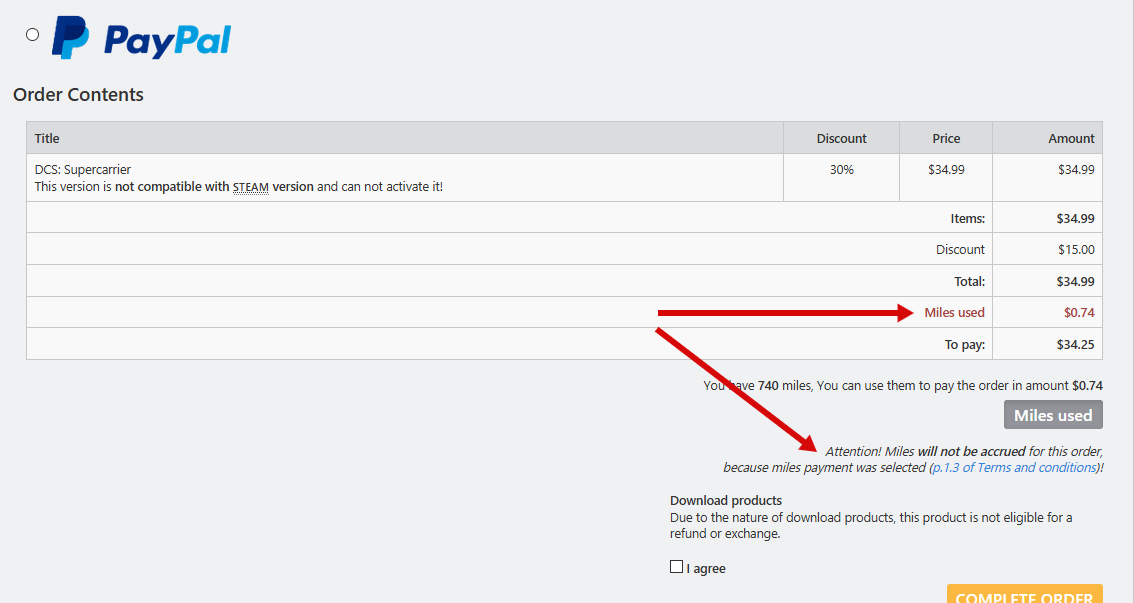Click the $15.00 discount value

(1075, 250)
